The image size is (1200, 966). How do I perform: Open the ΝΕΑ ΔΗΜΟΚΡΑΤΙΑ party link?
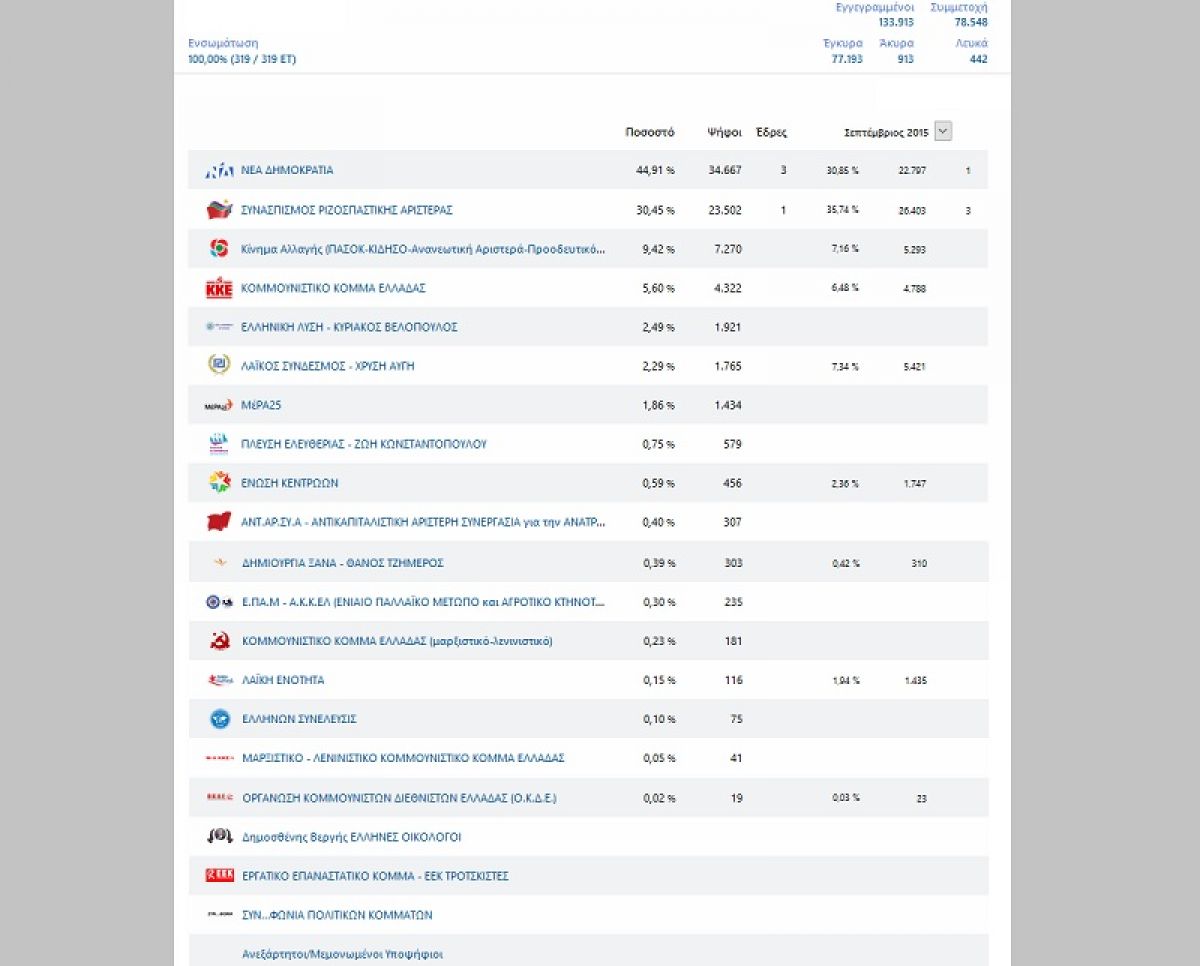pyautogui.click(x=287, y=171)
